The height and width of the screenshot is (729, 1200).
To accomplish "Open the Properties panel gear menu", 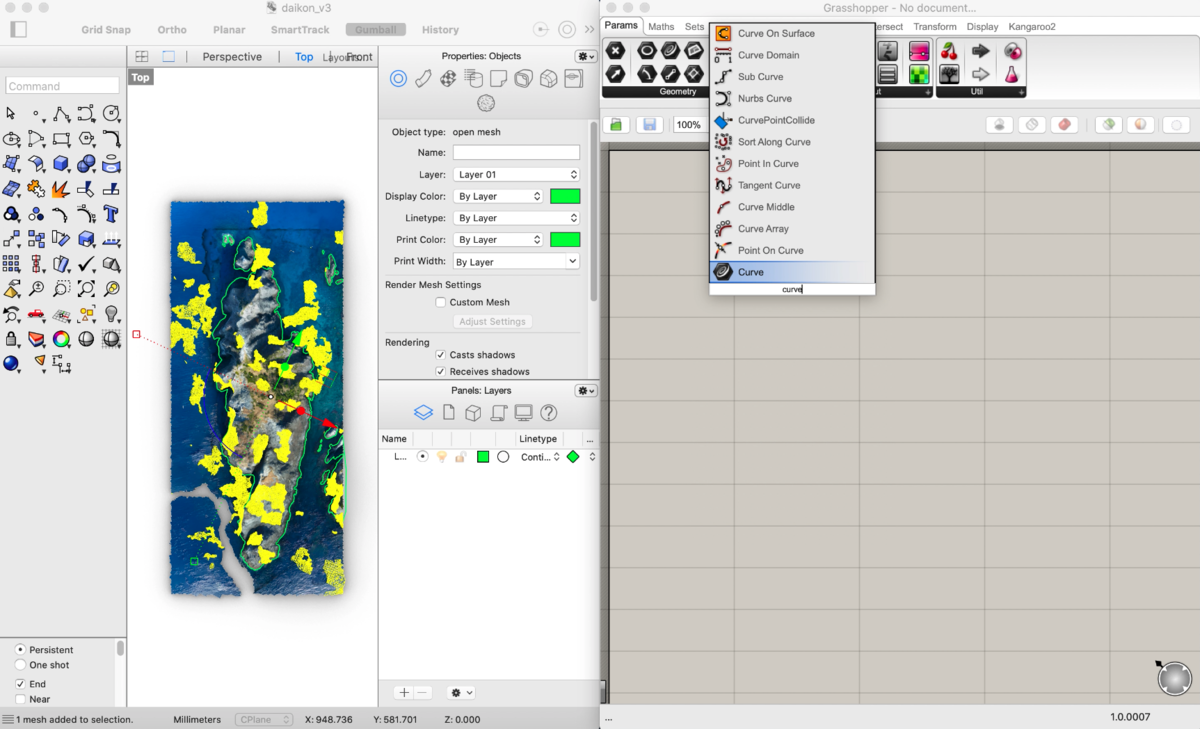I will click(586, 56).
